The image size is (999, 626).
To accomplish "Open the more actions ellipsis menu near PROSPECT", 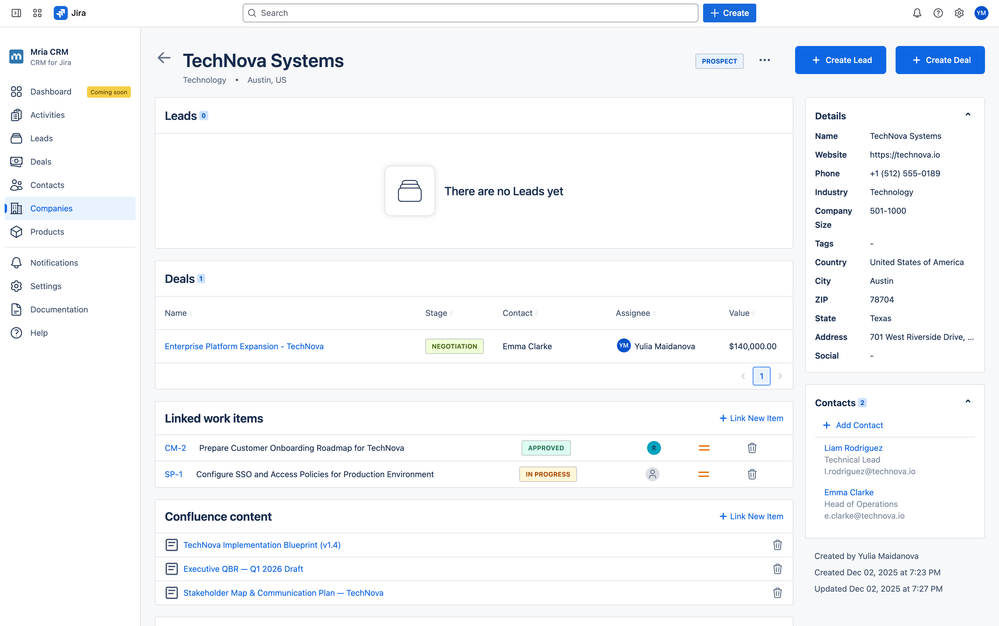I will pyautogui.click(x=764, y=60).
